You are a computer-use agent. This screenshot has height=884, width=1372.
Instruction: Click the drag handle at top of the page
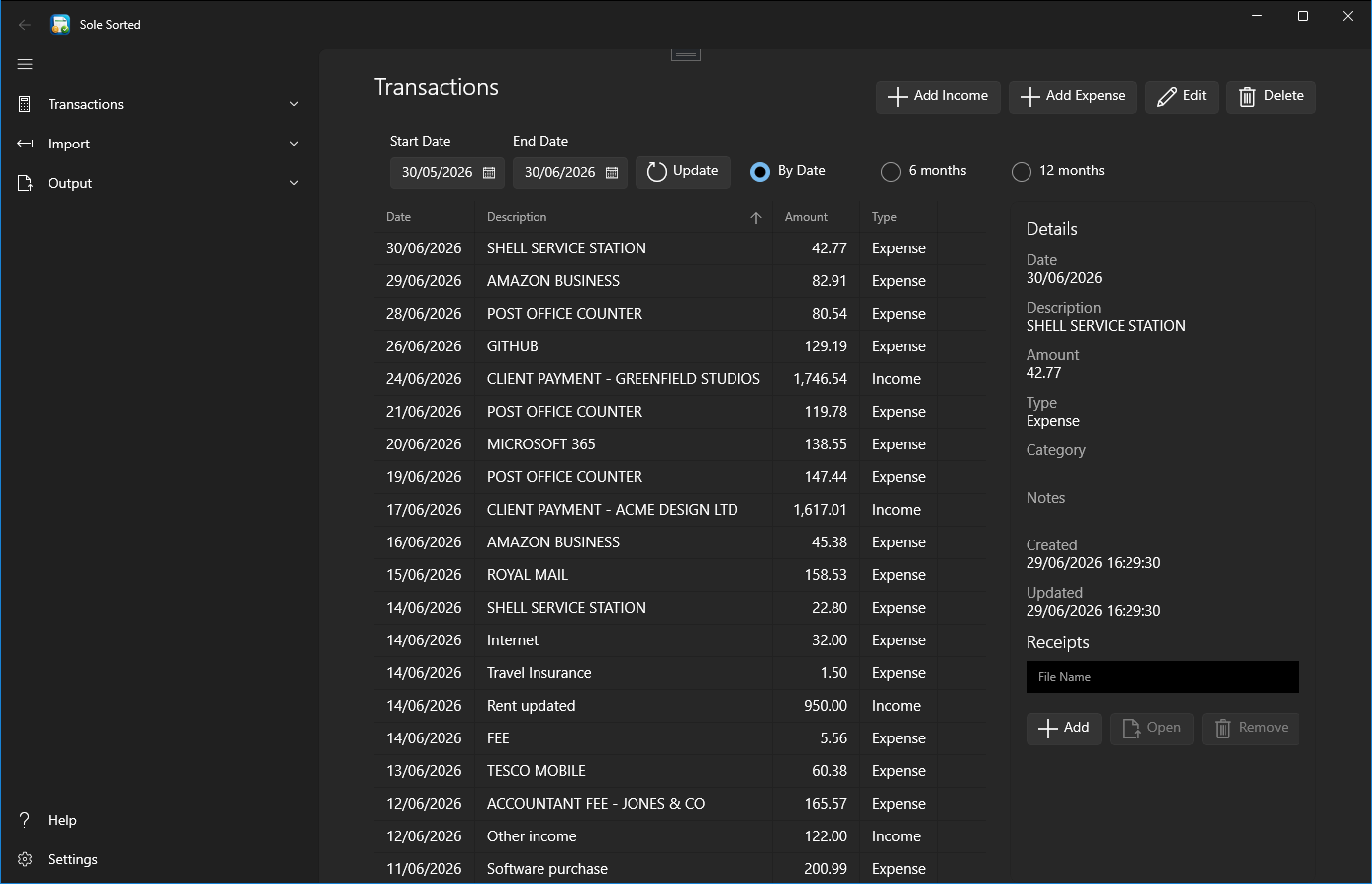tap(686, 54)
